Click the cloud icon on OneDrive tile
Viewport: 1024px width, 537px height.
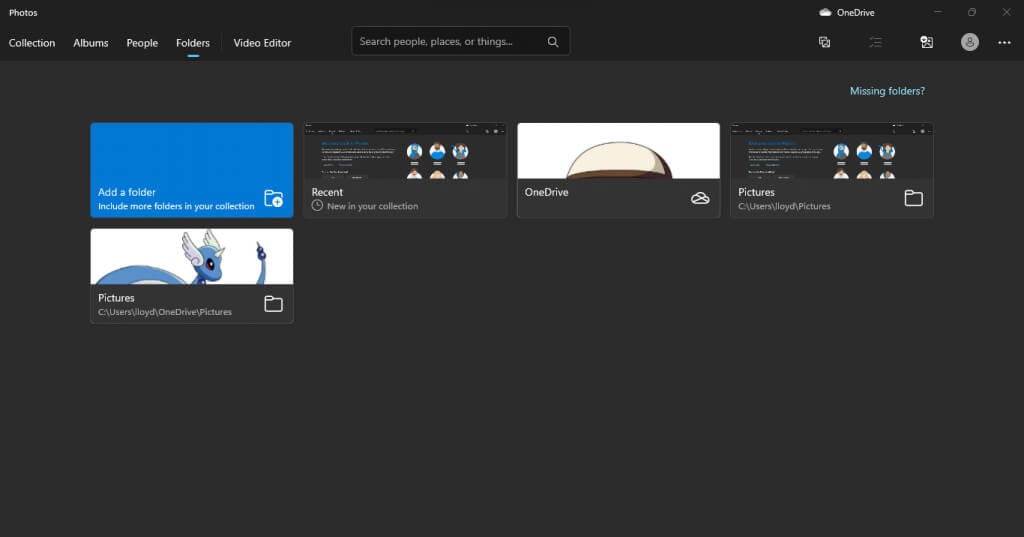(x=700, y=198)
